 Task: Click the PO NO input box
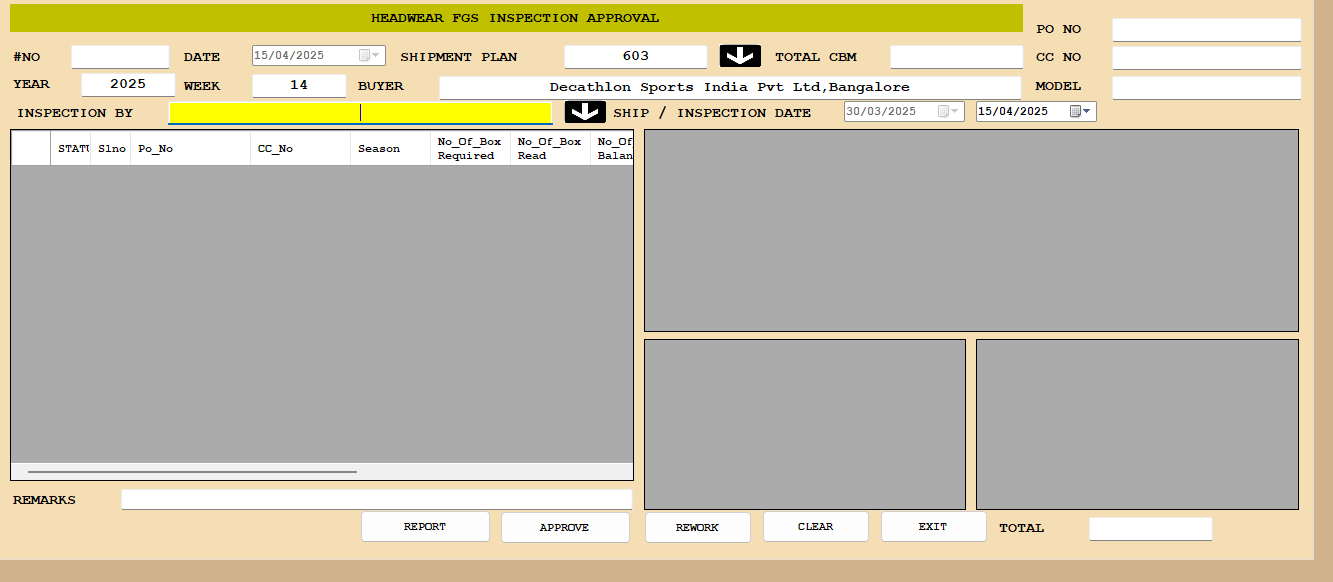tap(1206, 29)
